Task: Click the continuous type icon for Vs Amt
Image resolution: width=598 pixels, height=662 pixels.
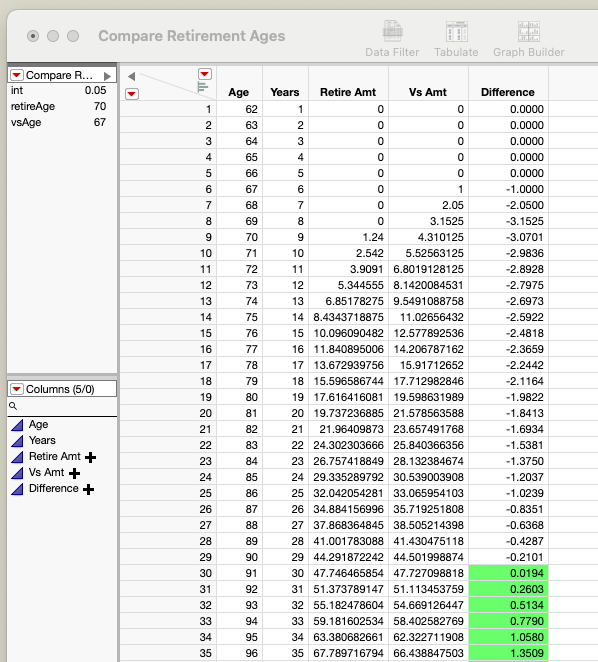Action: (x=17, y=473)
